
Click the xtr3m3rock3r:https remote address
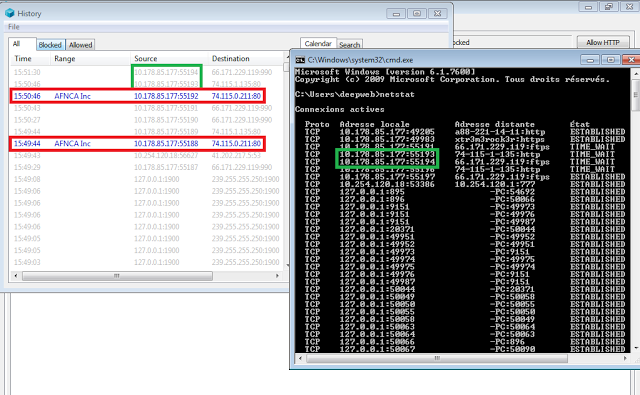click(500, 139)
